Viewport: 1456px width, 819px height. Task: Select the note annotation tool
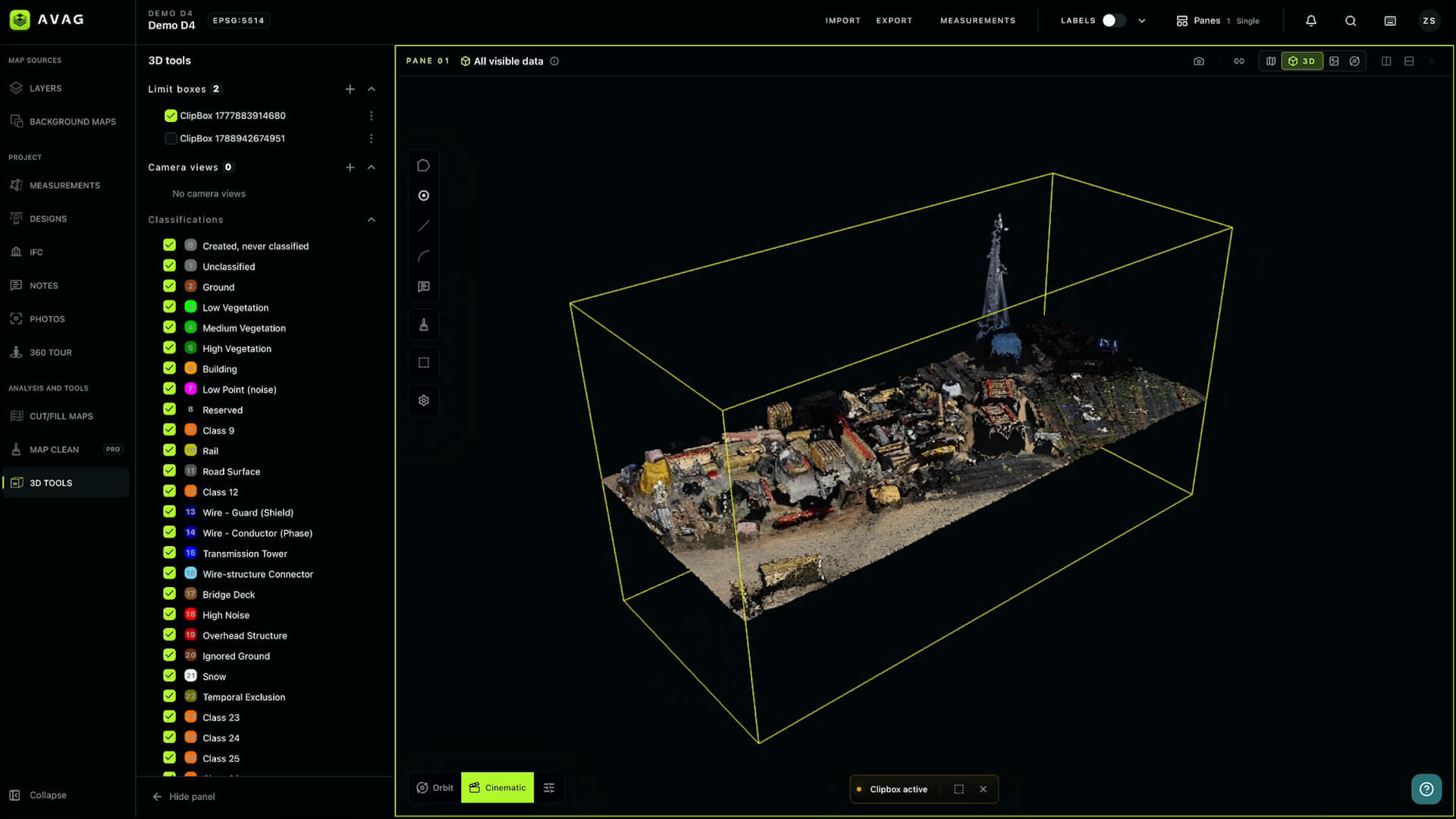click(x=424, y=287)
